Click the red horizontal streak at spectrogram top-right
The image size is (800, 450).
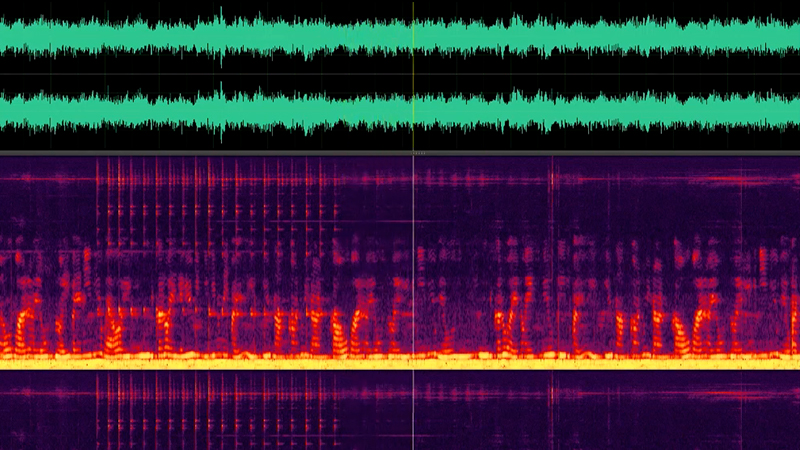(x=740, y=181)
